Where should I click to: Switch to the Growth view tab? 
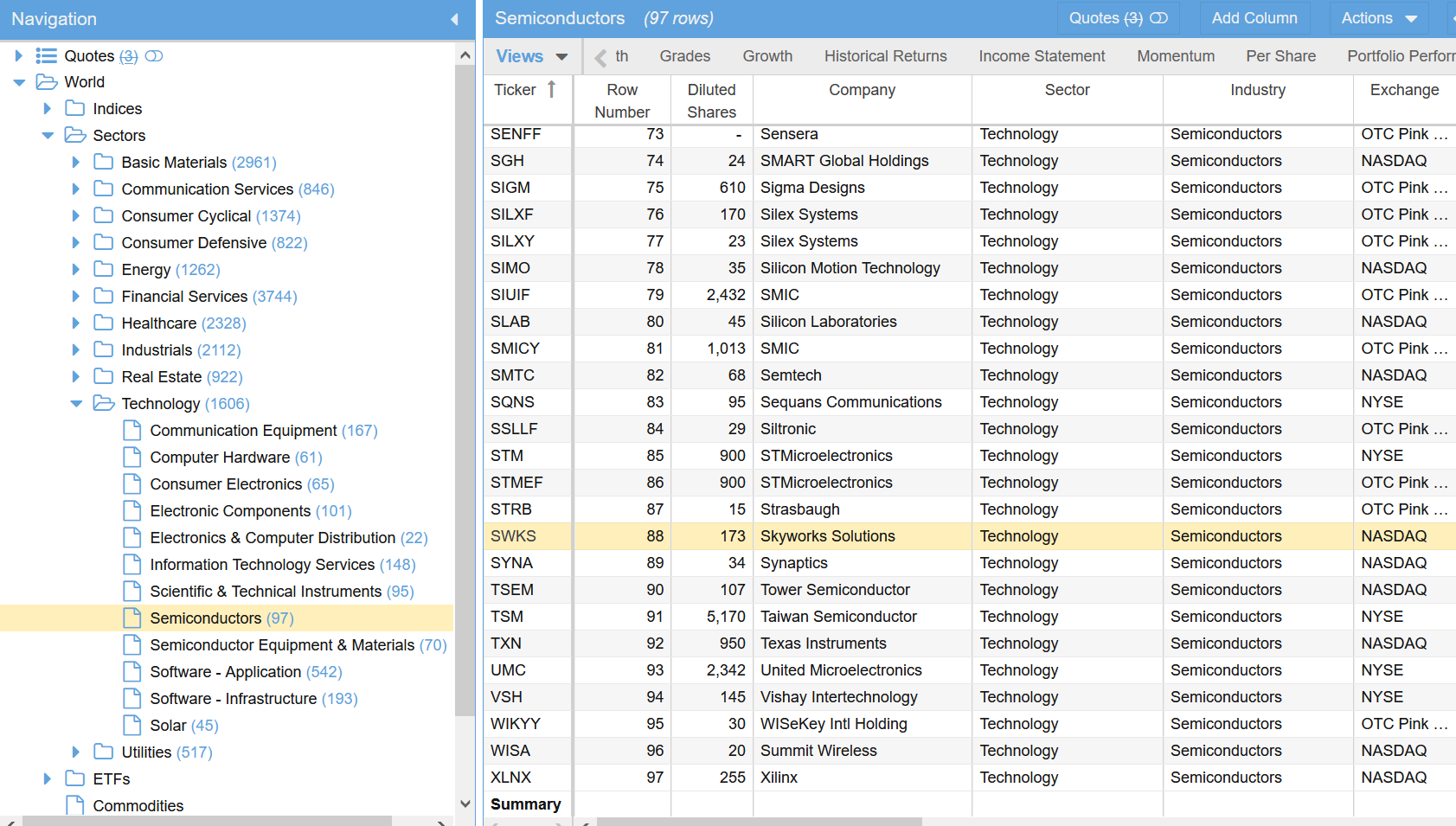coord(767,56)
